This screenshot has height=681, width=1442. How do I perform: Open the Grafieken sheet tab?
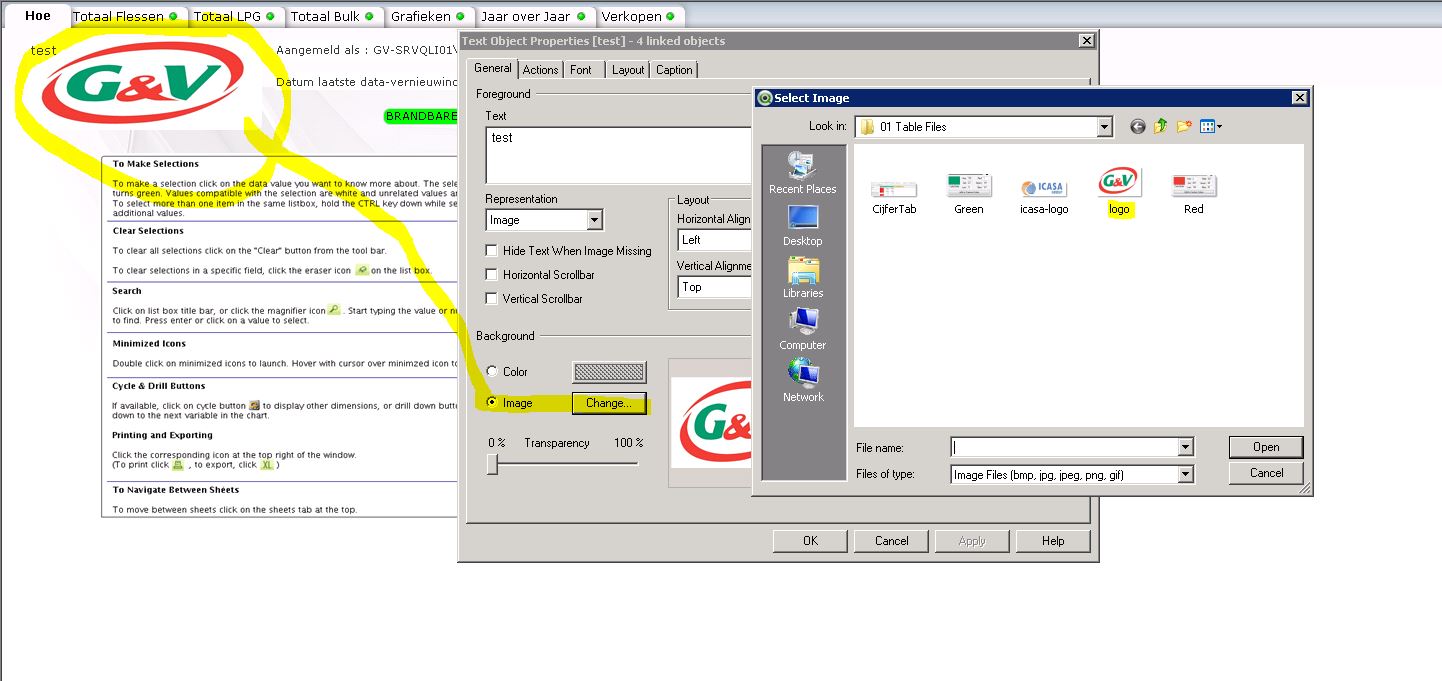pos(428,17)
